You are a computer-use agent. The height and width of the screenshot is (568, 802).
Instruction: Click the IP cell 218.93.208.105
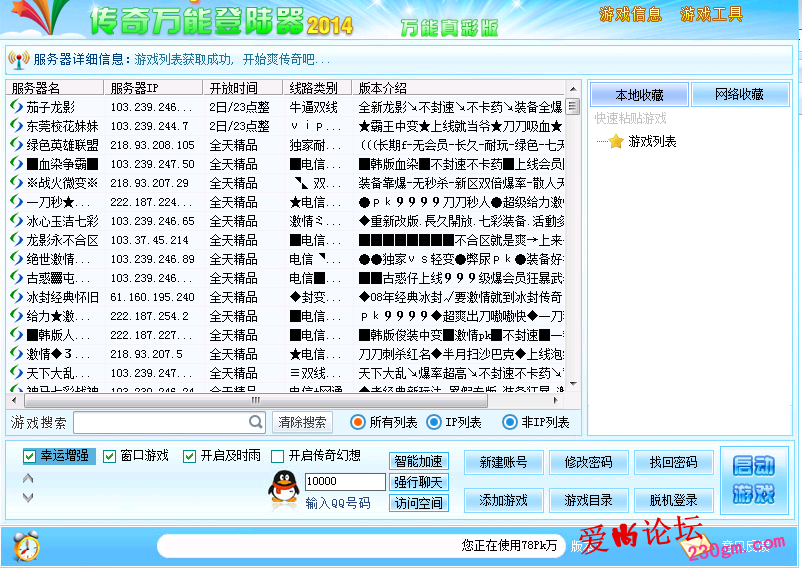tap(152, 145)
